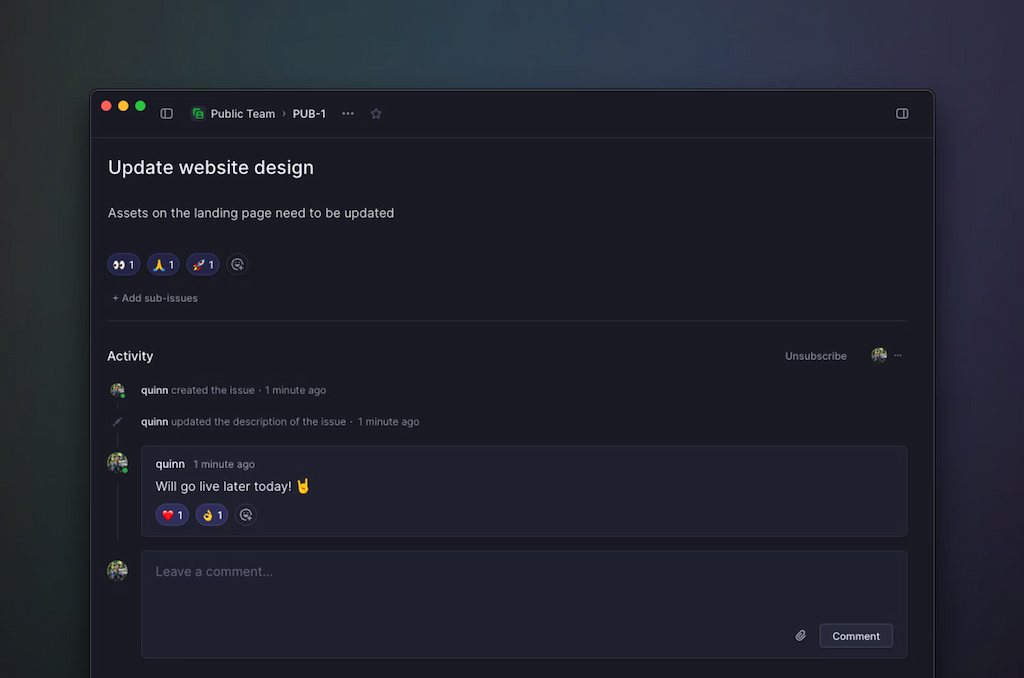Star this issue as favorite
Image resolution: width=1024 pixels, height=678 pixels.
(376, 114)
